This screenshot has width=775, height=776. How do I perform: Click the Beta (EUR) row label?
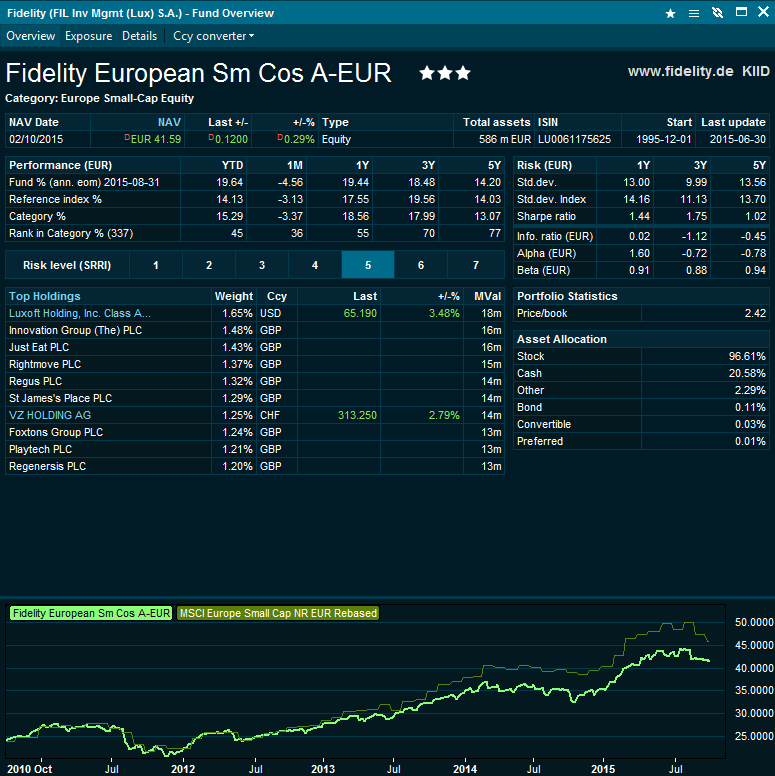coord(543,270)
